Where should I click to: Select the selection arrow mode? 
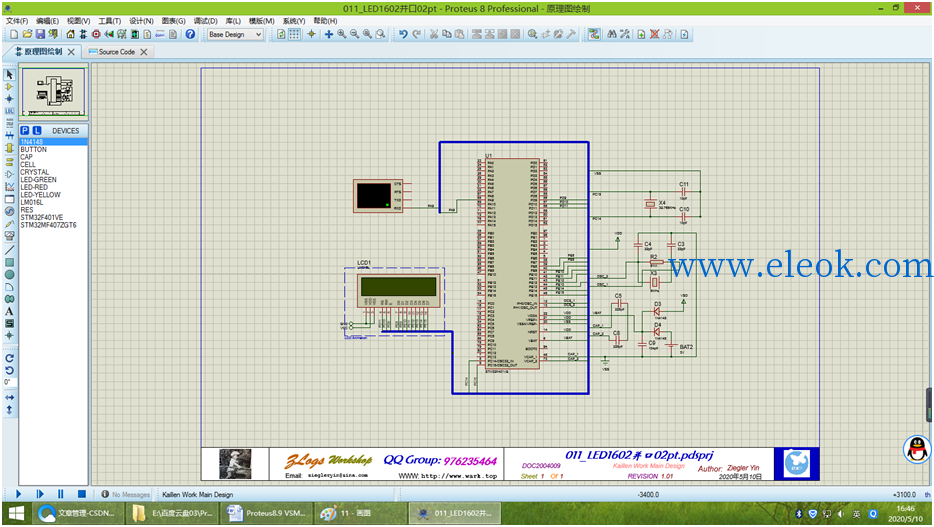point(9,74)
